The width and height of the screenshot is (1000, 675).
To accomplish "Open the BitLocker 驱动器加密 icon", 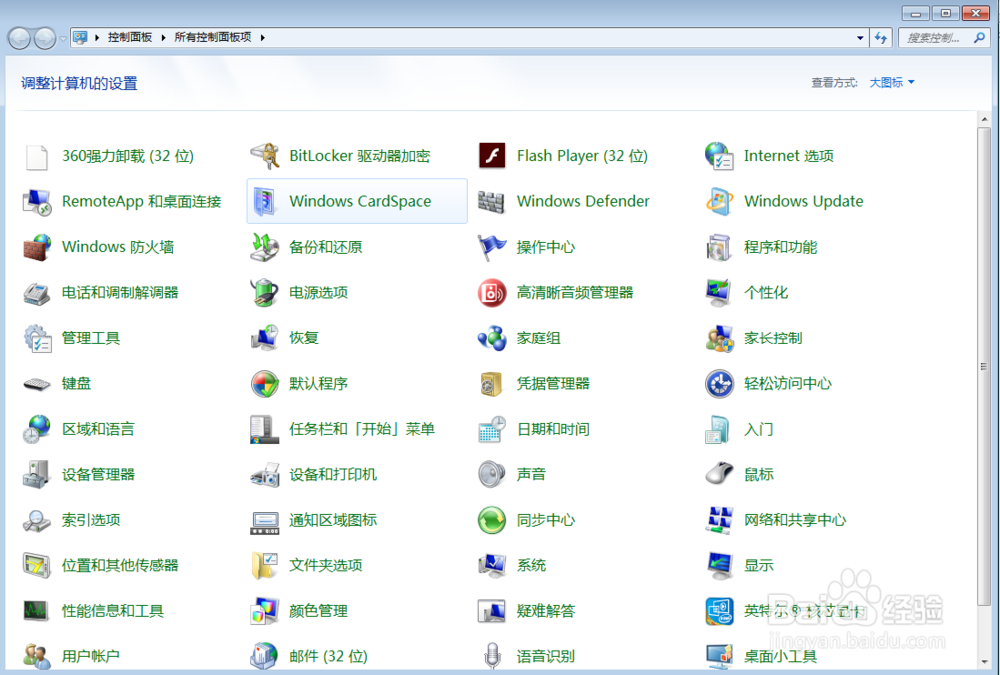I will (264, 156).
